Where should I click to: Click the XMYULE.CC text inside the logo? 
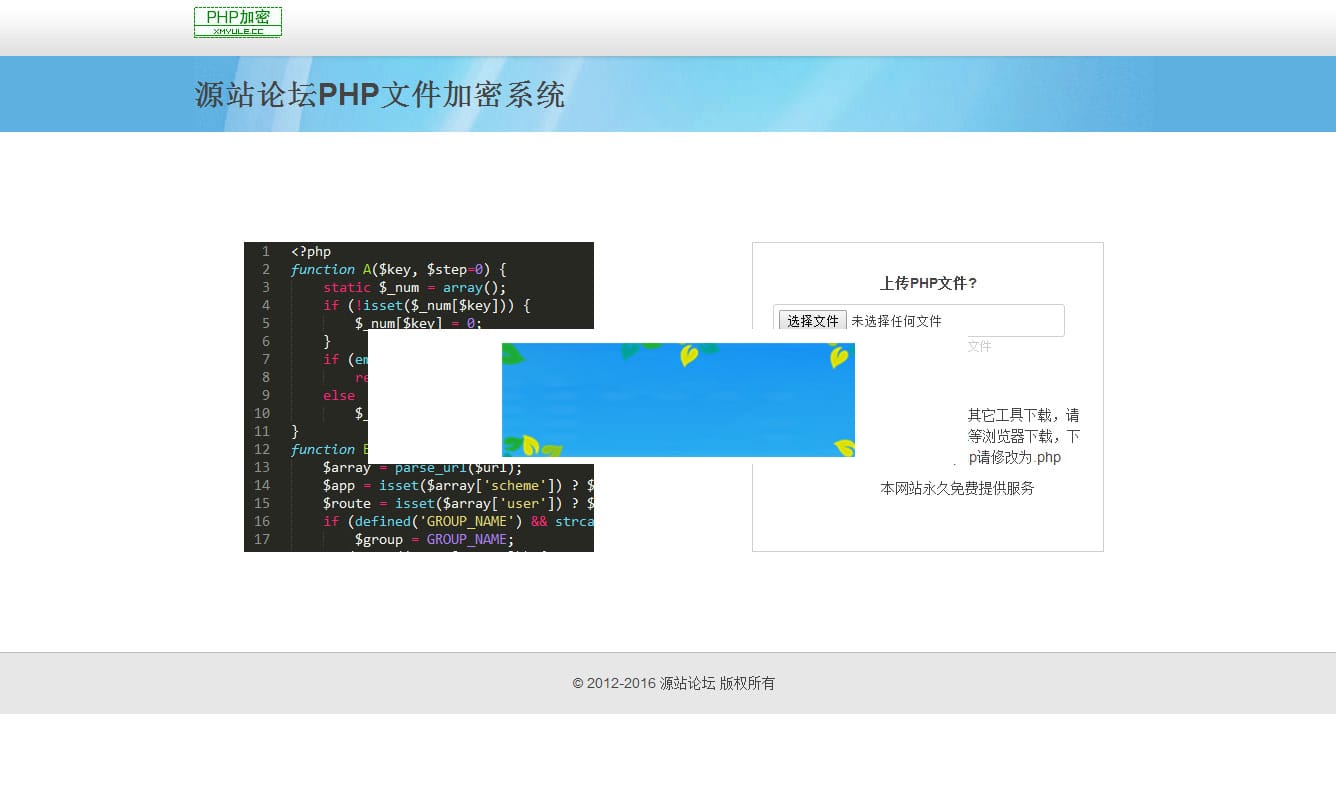tap(237, 30)
